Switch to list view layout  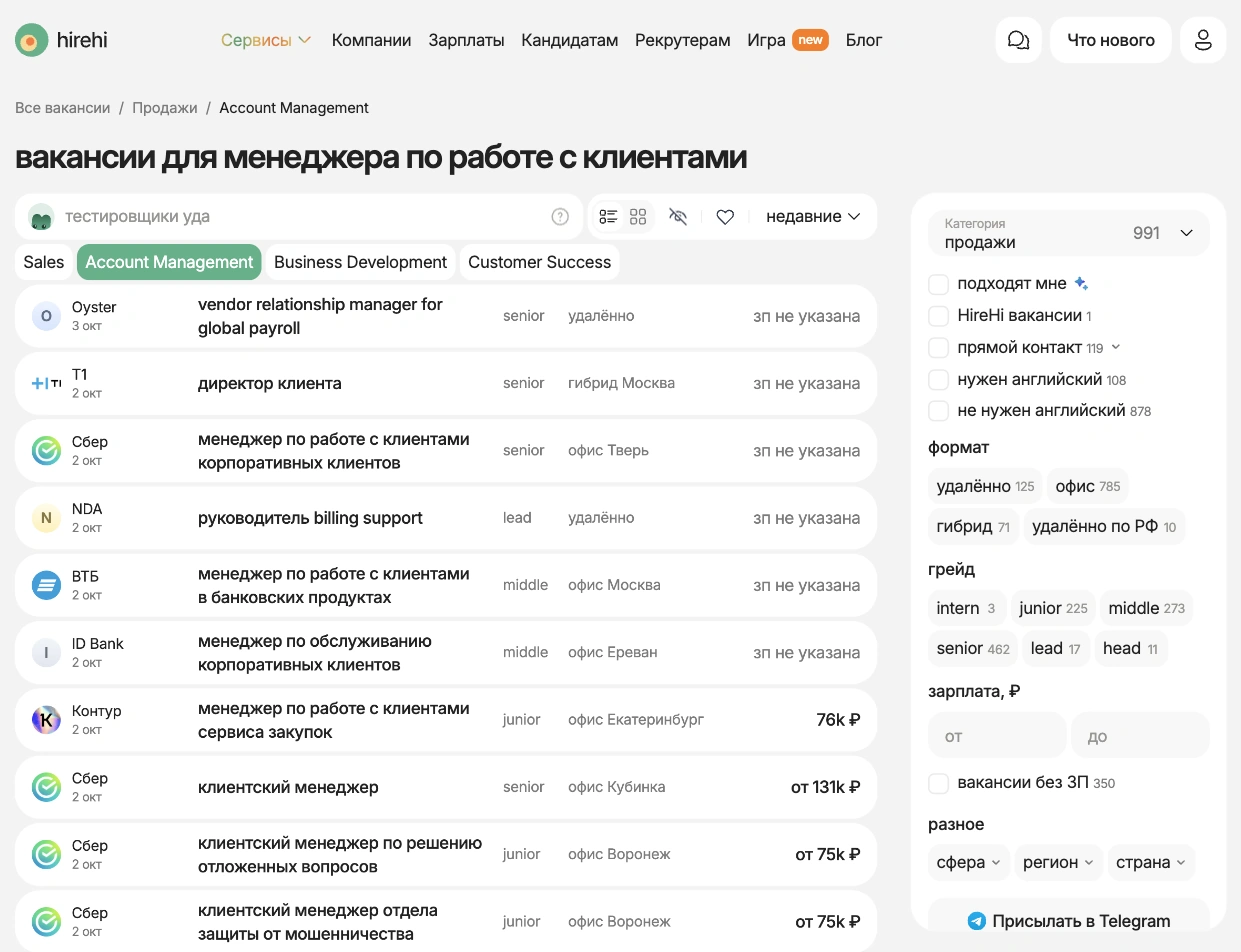coord(608,216)
